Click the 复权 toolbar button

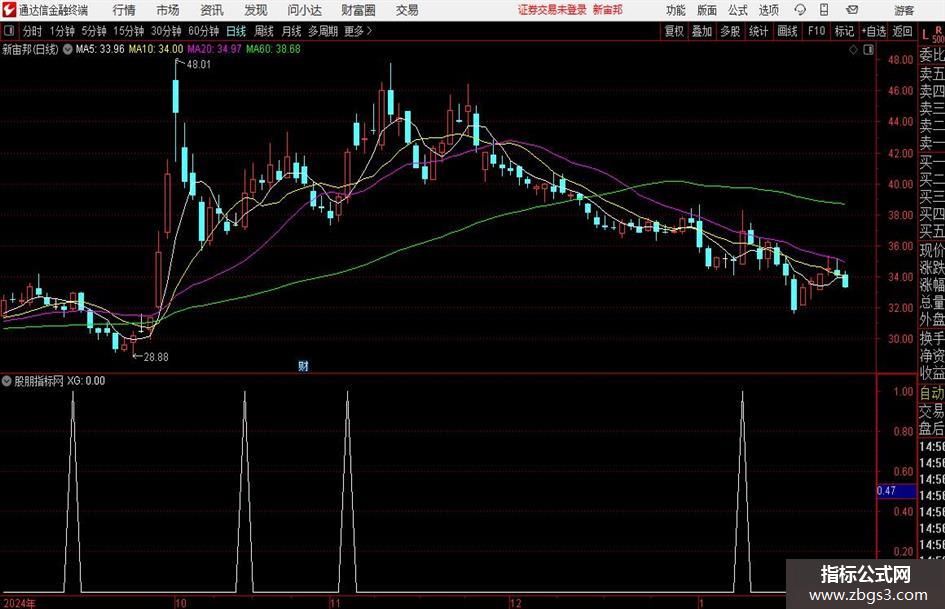[x=674, y=31]
